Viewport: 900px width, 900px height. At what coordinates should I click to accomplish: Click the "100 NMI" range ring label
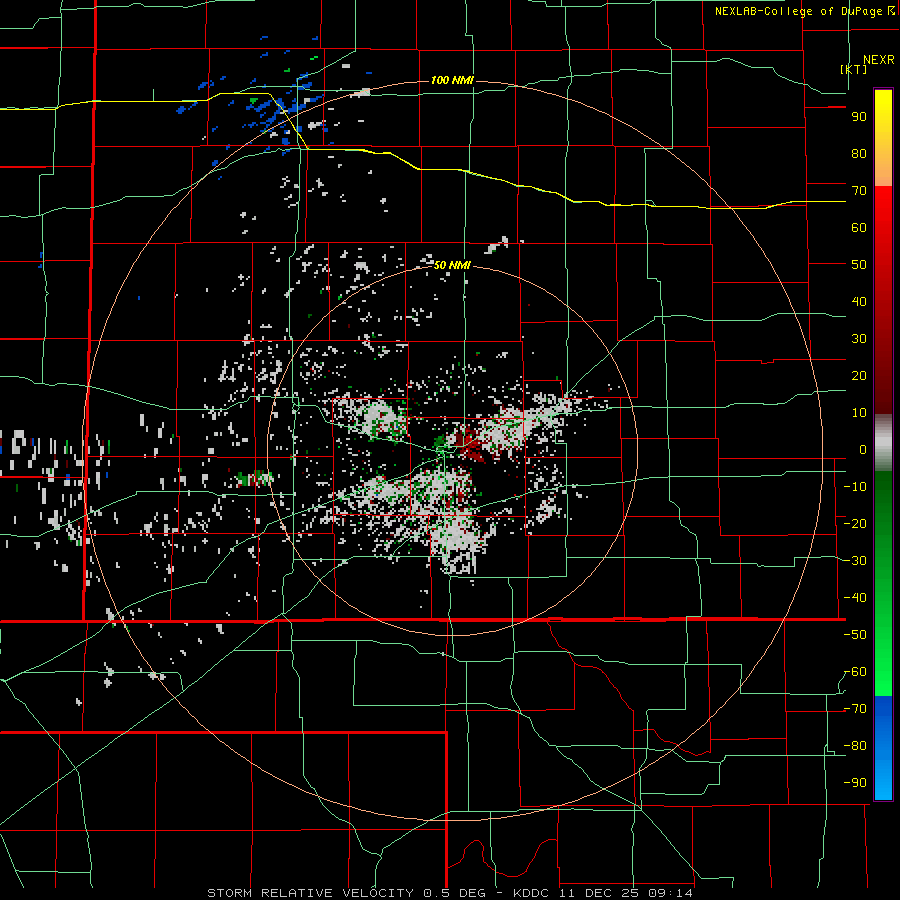tap(452, 80)
